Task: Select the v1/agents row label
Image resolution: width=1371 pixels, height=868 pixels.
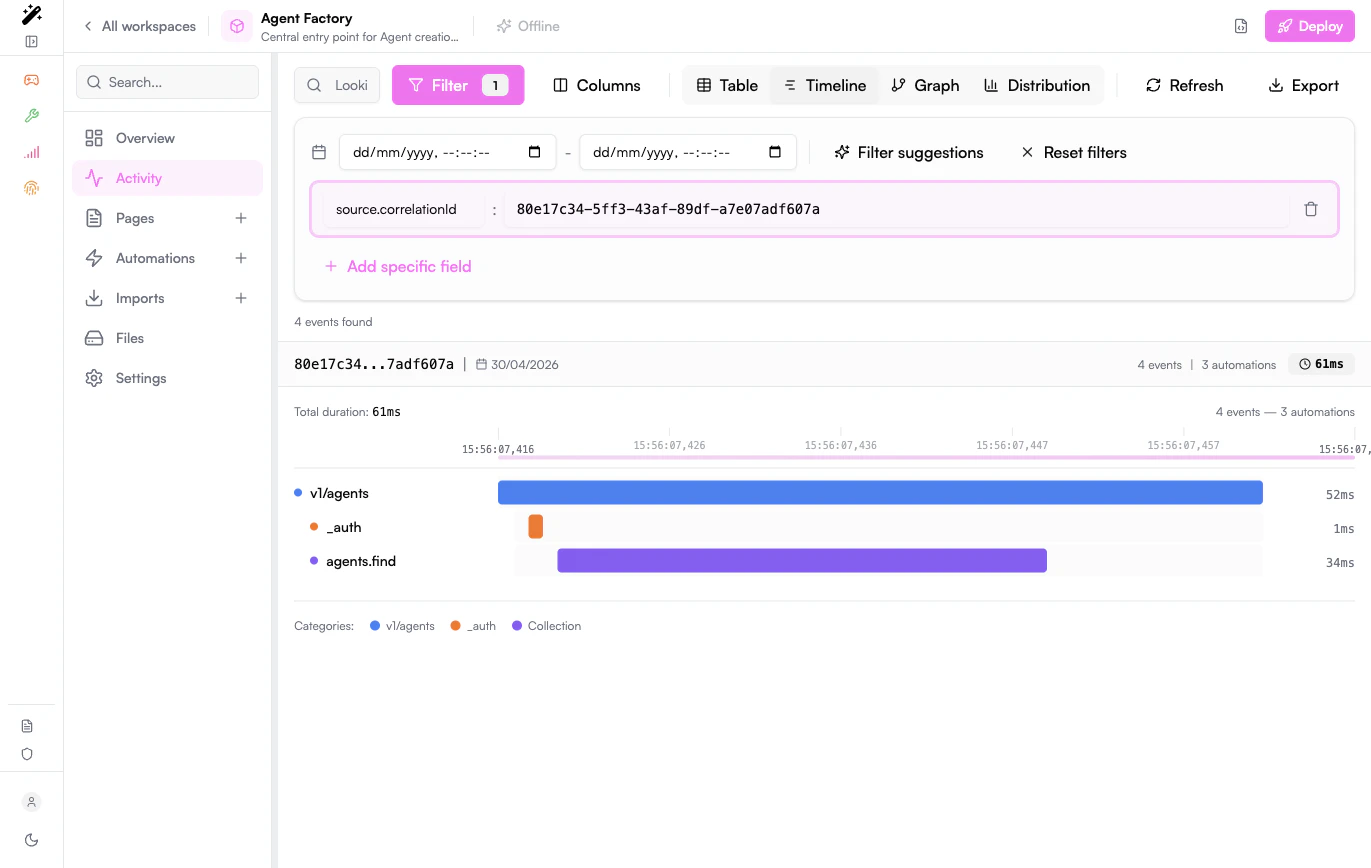Action: click(x=340, y=493)
